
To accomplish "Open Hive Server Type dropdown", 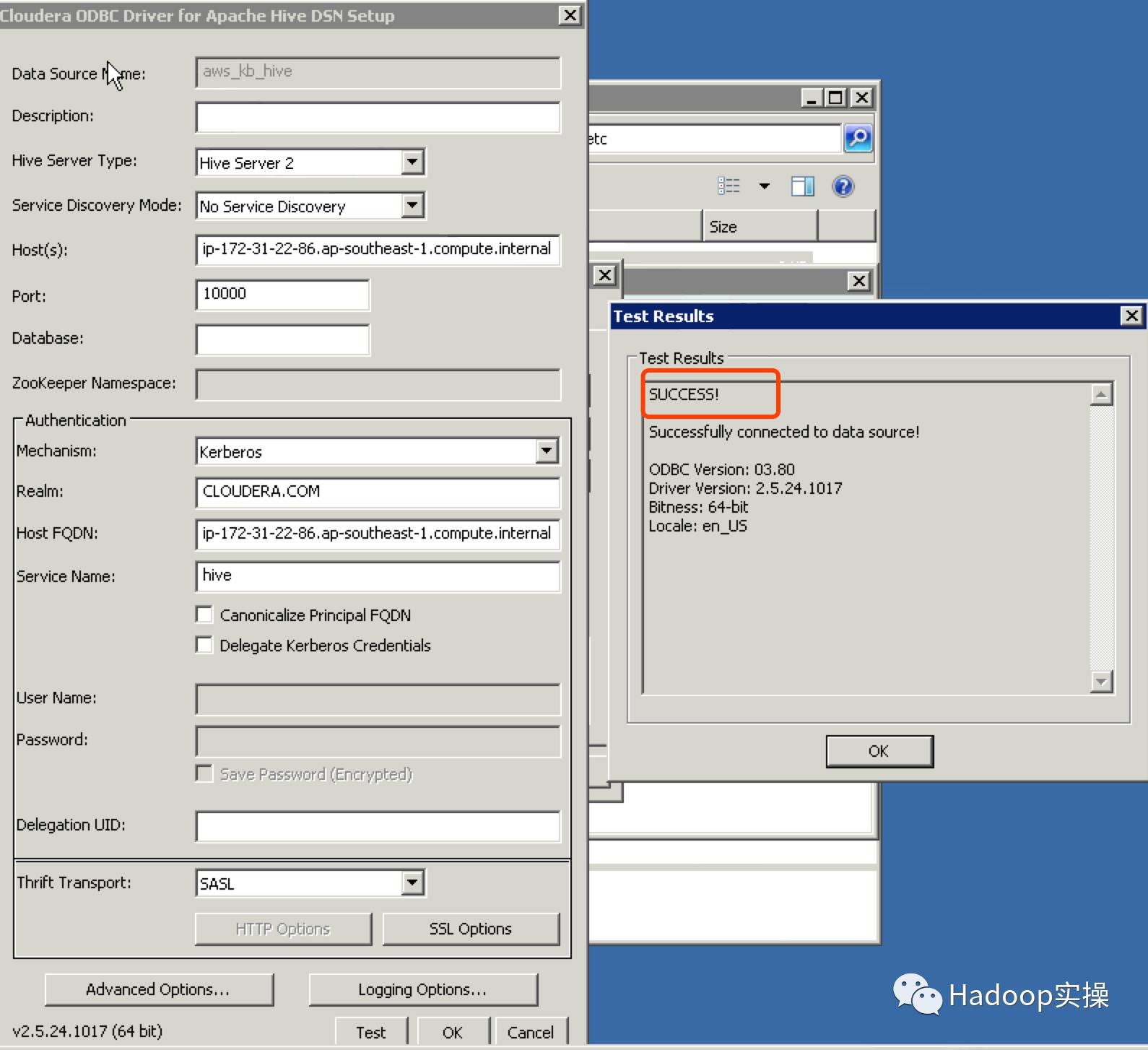I will pyautogui.click(x=412, y=162).
